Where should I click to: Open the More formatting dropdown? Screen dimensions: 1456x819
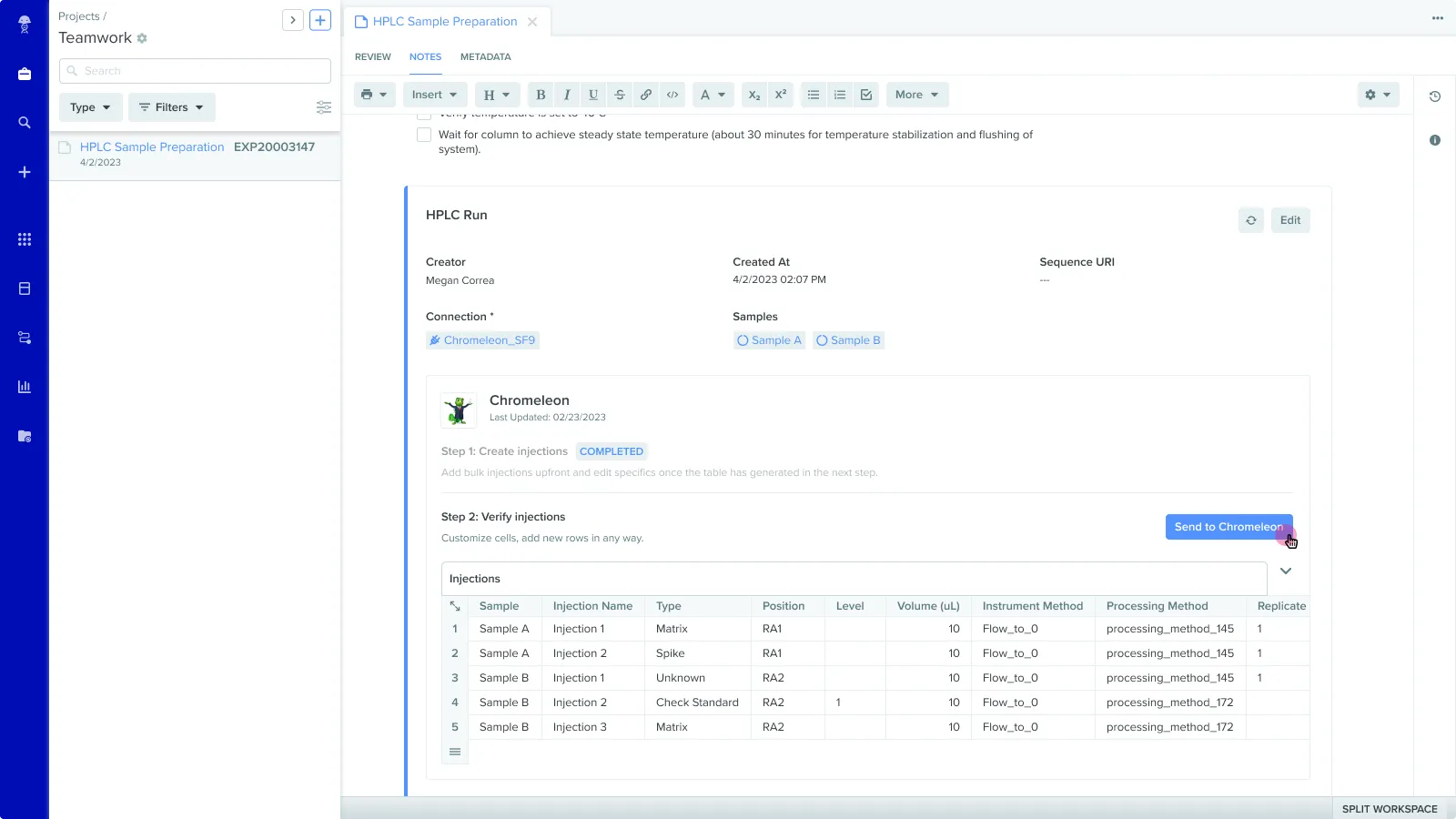[x=917, y=95]
